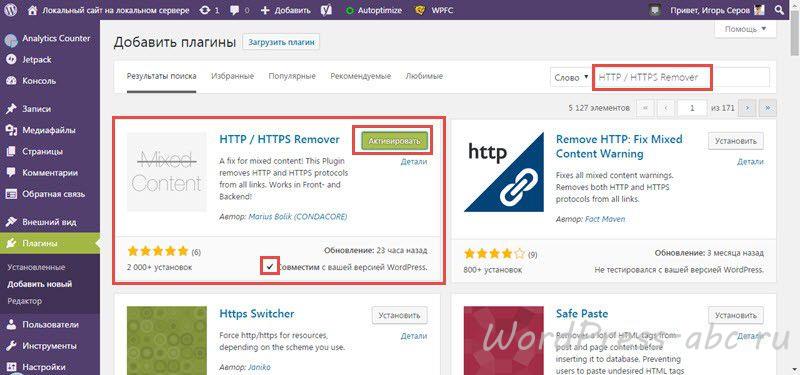Open Детали for HTTP / HTTPS Remover
Image resolution: width=800 pixels, height=375 pixels.
coord(414,162)
